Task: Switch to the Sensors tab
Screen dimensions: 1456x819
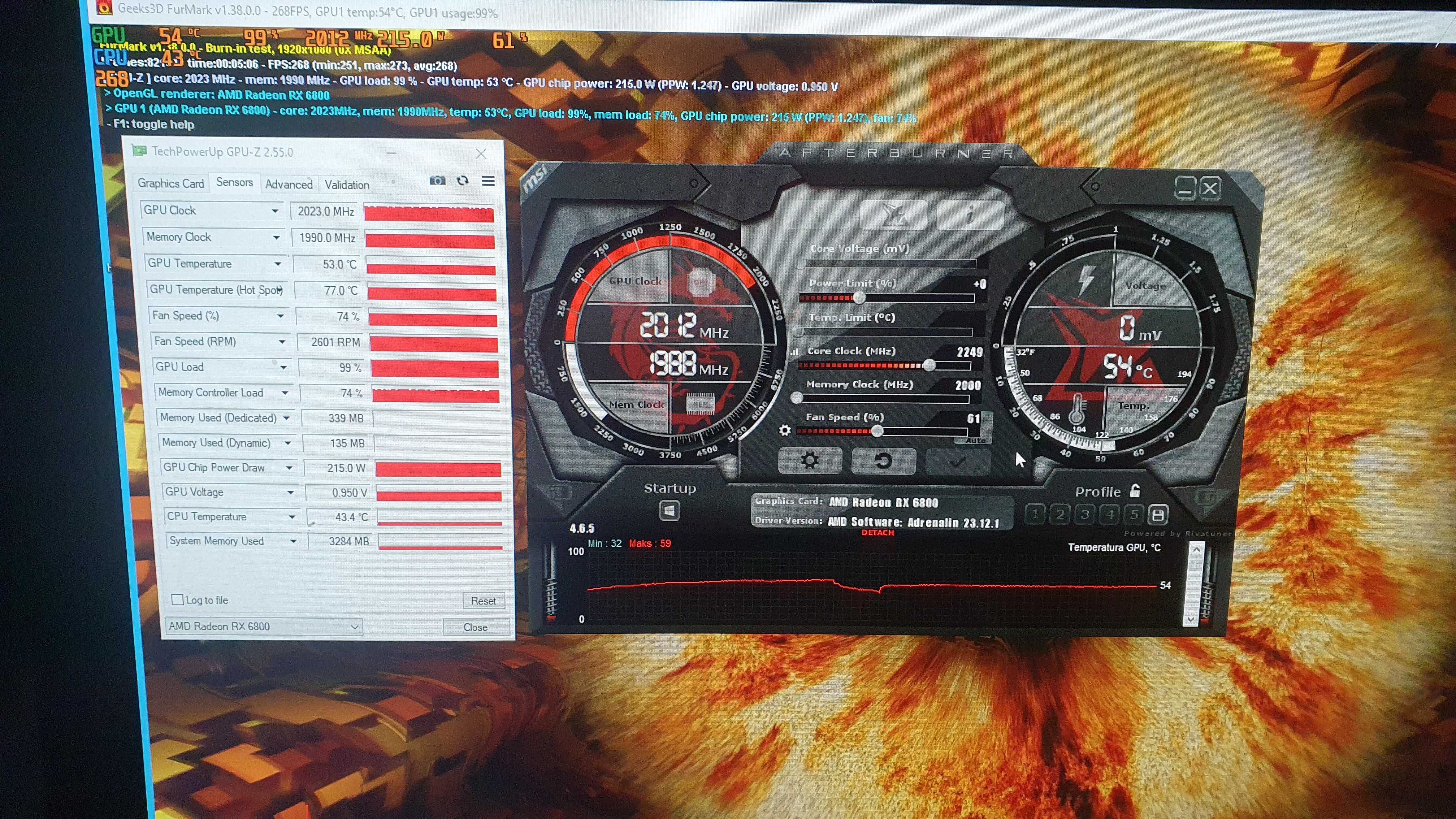Action: click(234, 182)
